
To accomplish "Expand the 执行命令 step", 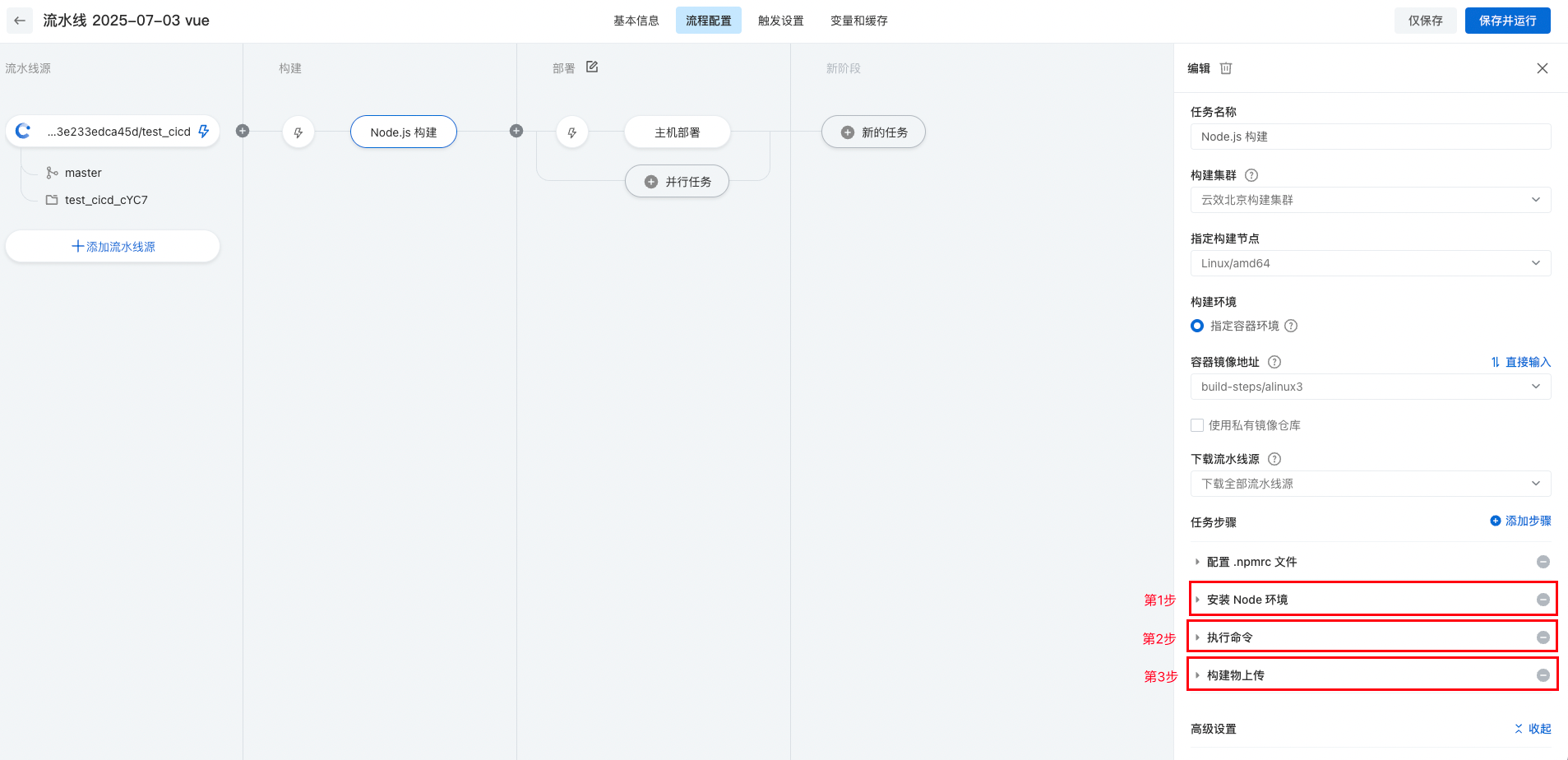I will click(x=1230, y=637).
